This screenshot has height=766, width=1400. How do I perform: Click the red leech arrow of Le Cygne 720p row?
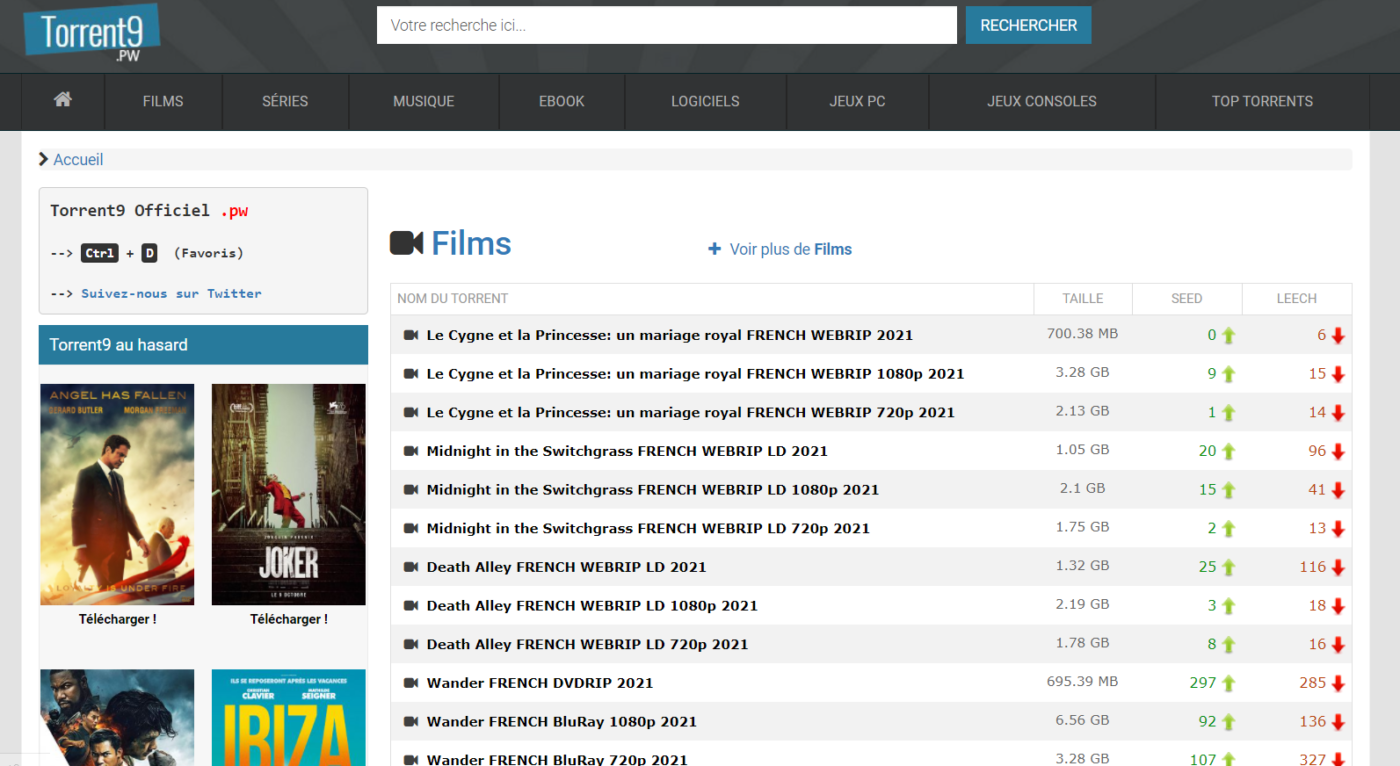pyautogui.click(x=1338, y=413)
